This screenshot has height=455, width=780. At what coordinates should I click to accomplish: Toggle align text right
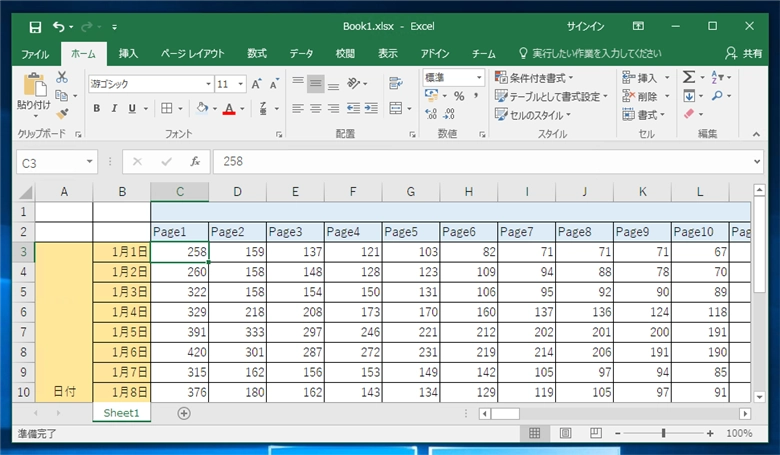(333, 108)
